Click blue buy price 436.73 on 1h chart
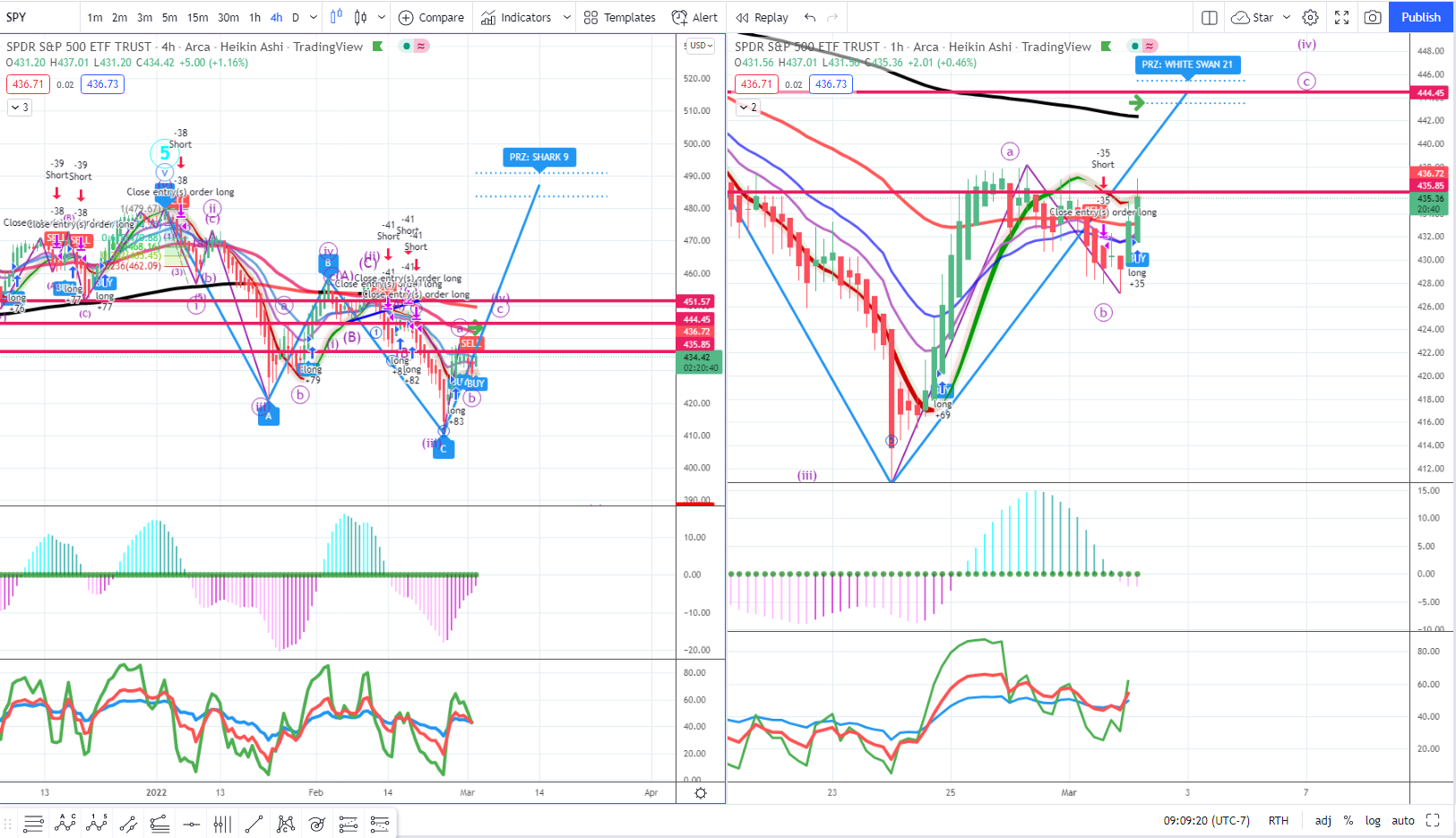This screenshot has width=1456, height=838. [x=831, y=84]
